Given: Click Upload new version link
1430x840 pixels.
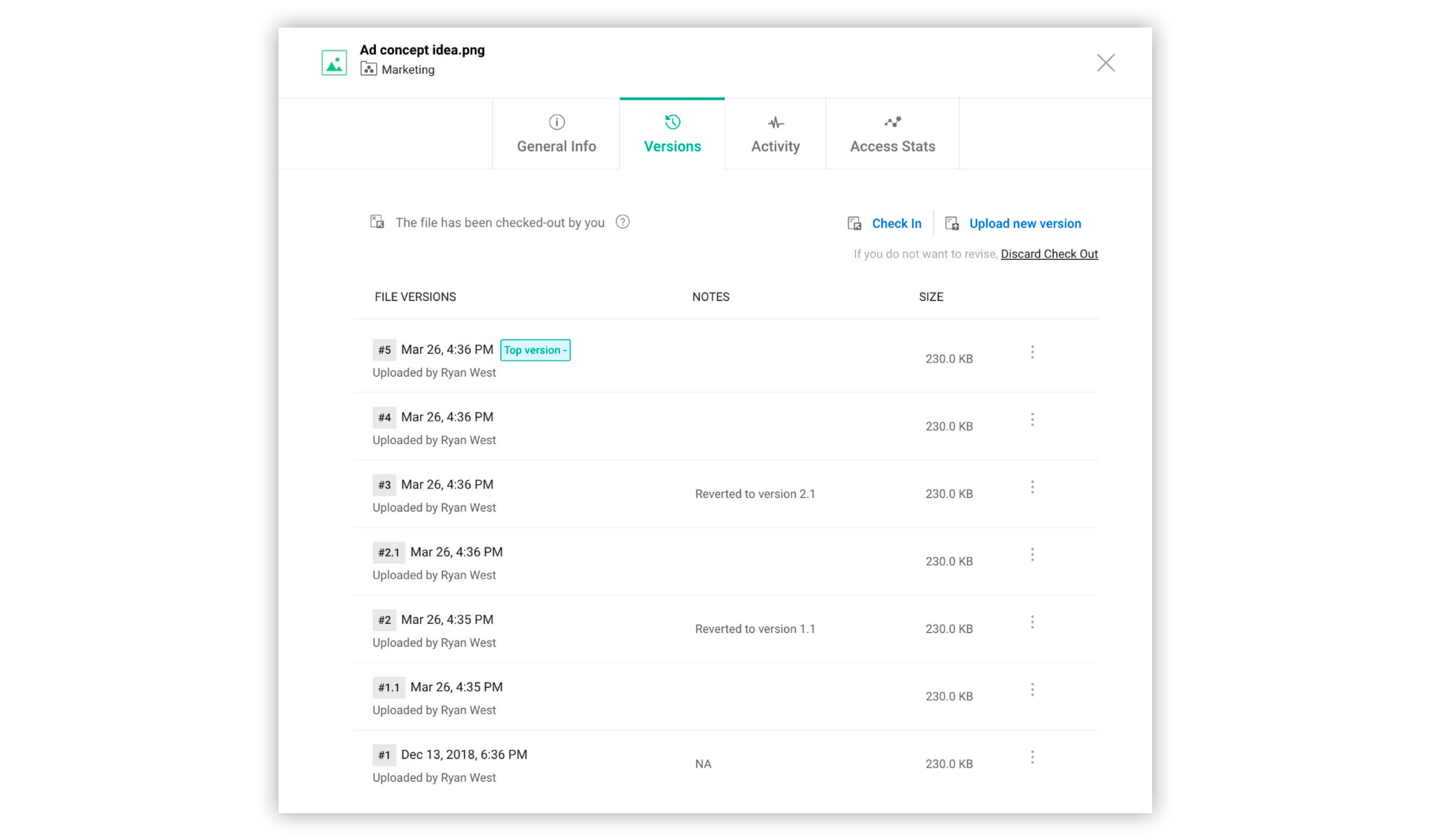Looking at the screenshot, I should click(1025, 223).
